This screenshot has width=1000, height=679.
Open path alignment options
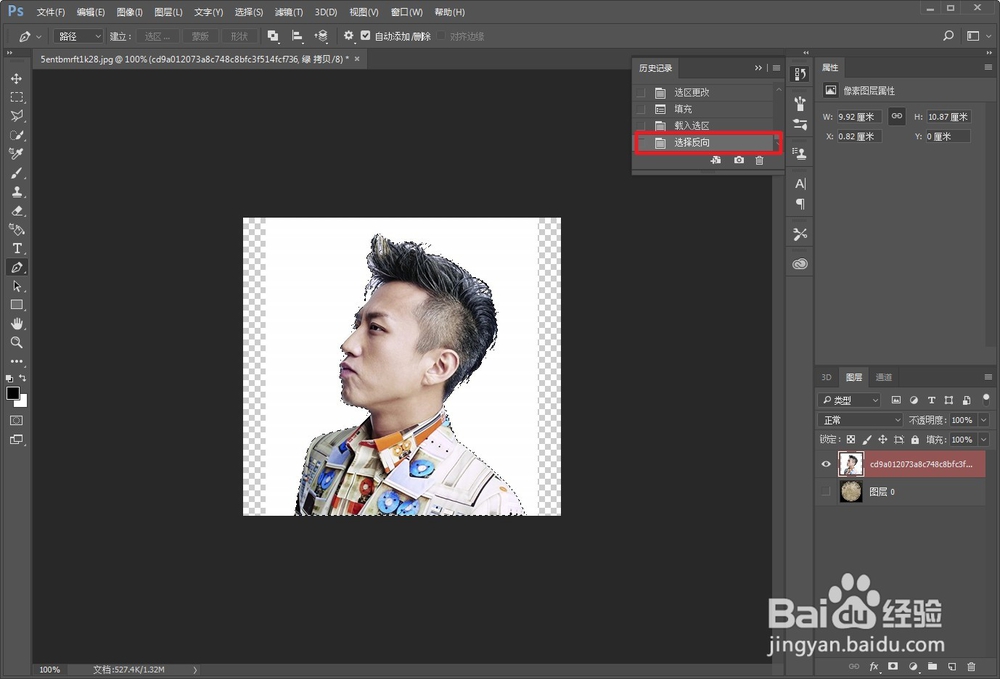297,36
